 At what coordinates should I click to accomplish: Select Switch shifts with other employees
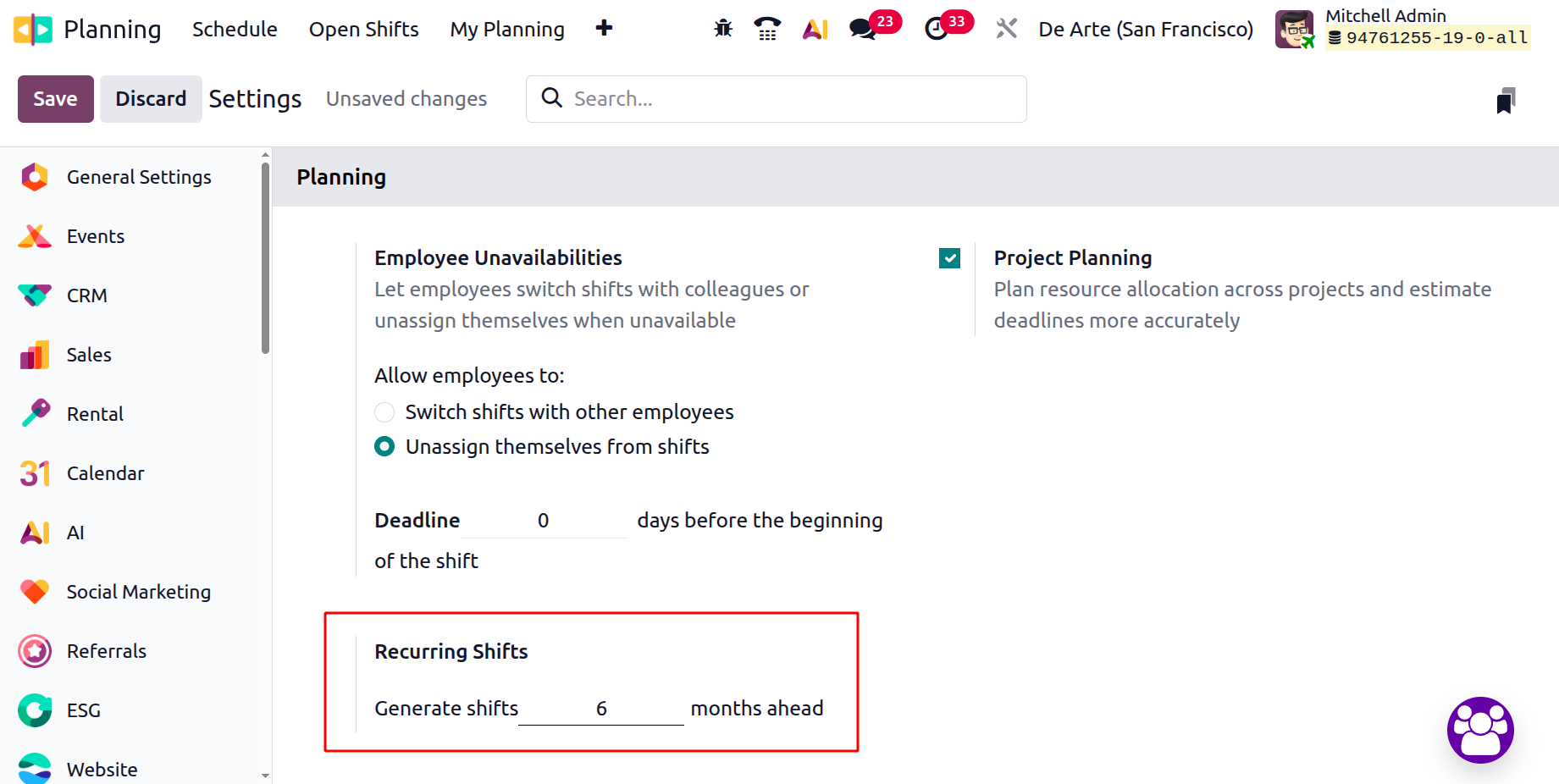[x=384, y=412]
